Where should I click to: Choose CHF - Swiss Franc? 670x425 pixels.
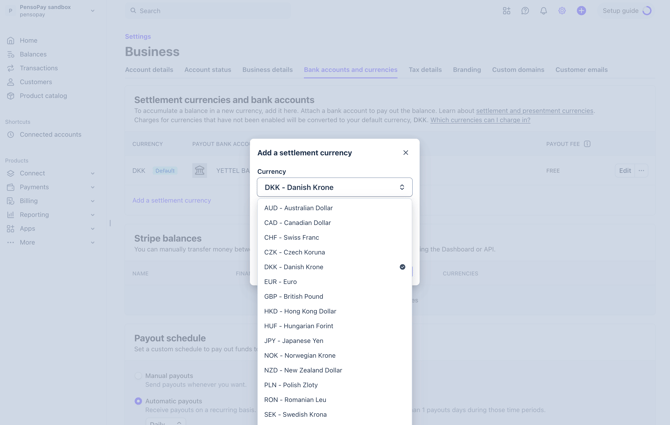335,237
